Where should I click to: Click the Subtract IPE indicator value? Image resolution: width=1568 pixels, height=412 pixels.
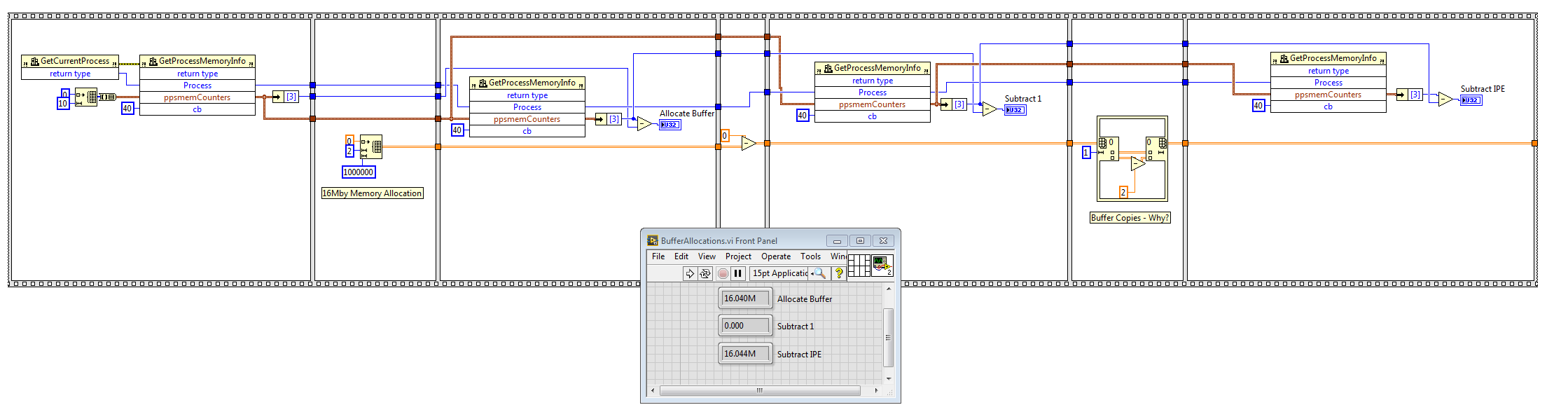(745, 354)
